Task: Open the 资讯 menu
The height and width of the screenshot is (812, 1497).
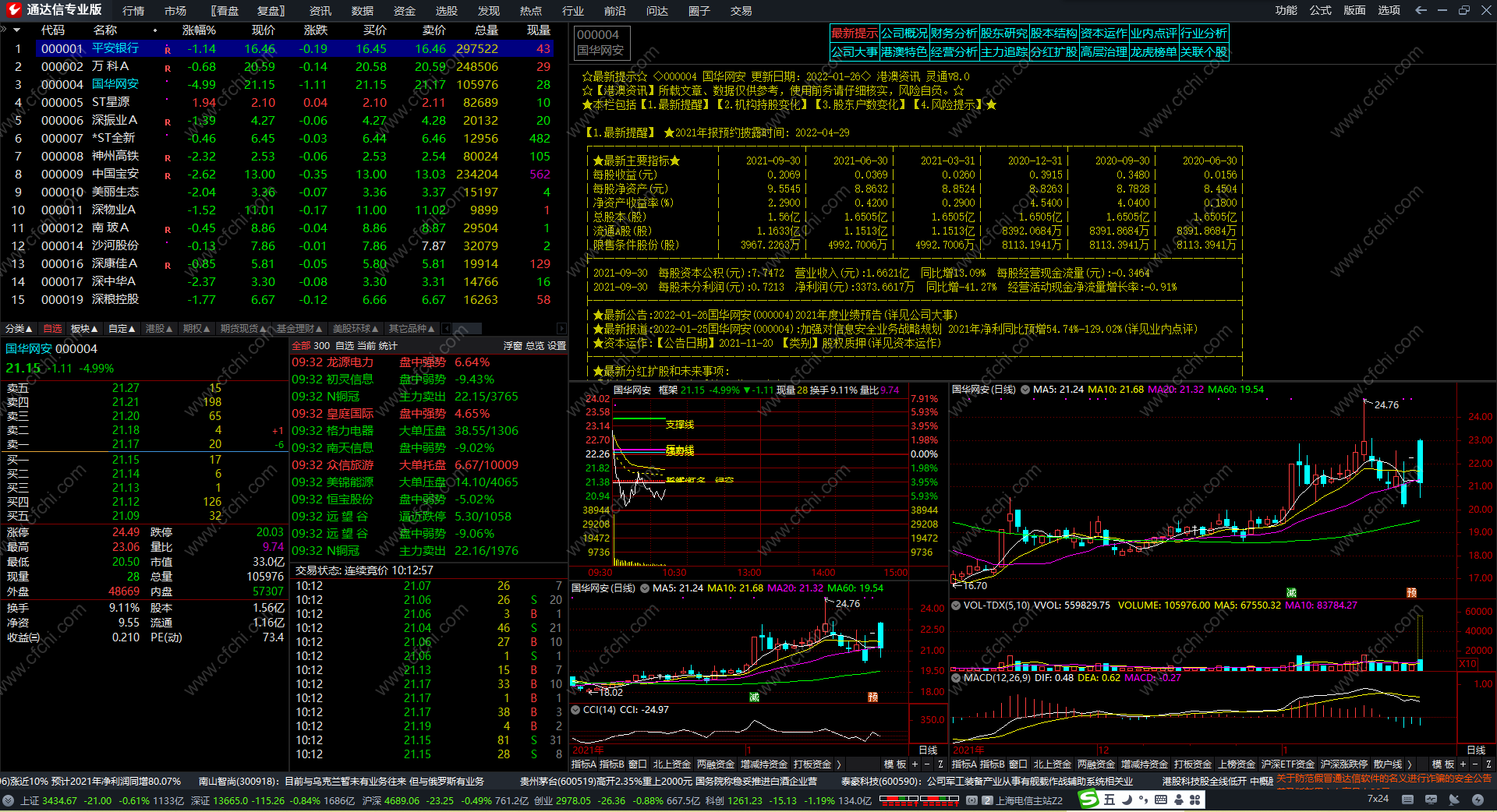Action: click(x=320, y=11)
